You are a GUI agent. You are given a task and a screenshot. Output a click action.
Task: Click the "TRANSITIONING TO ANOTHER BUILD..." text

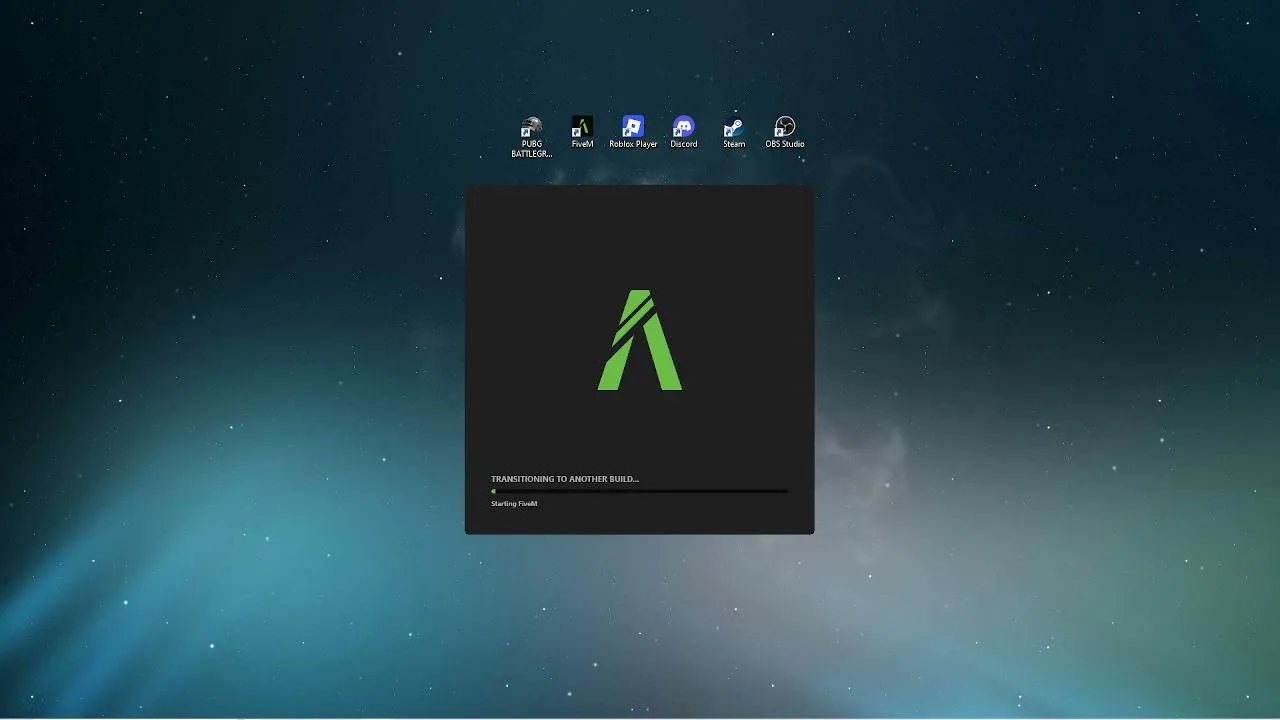pyautogui.click(x=565, y=479)
